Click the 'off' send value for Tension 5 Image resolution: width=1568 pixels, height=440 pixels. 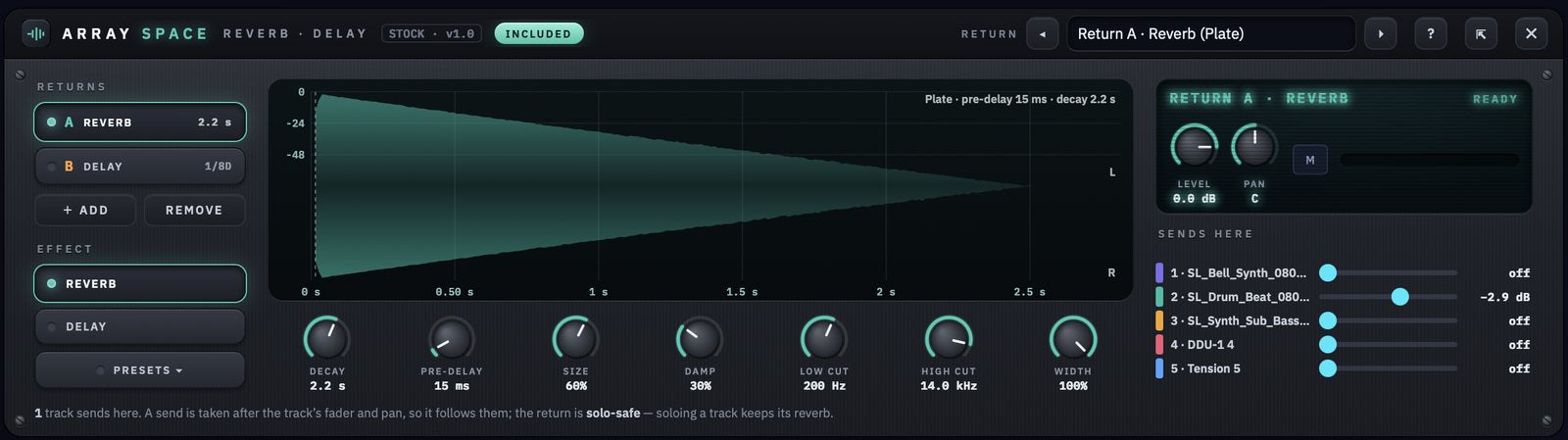pyautogui.click(x=1519, y=368)
